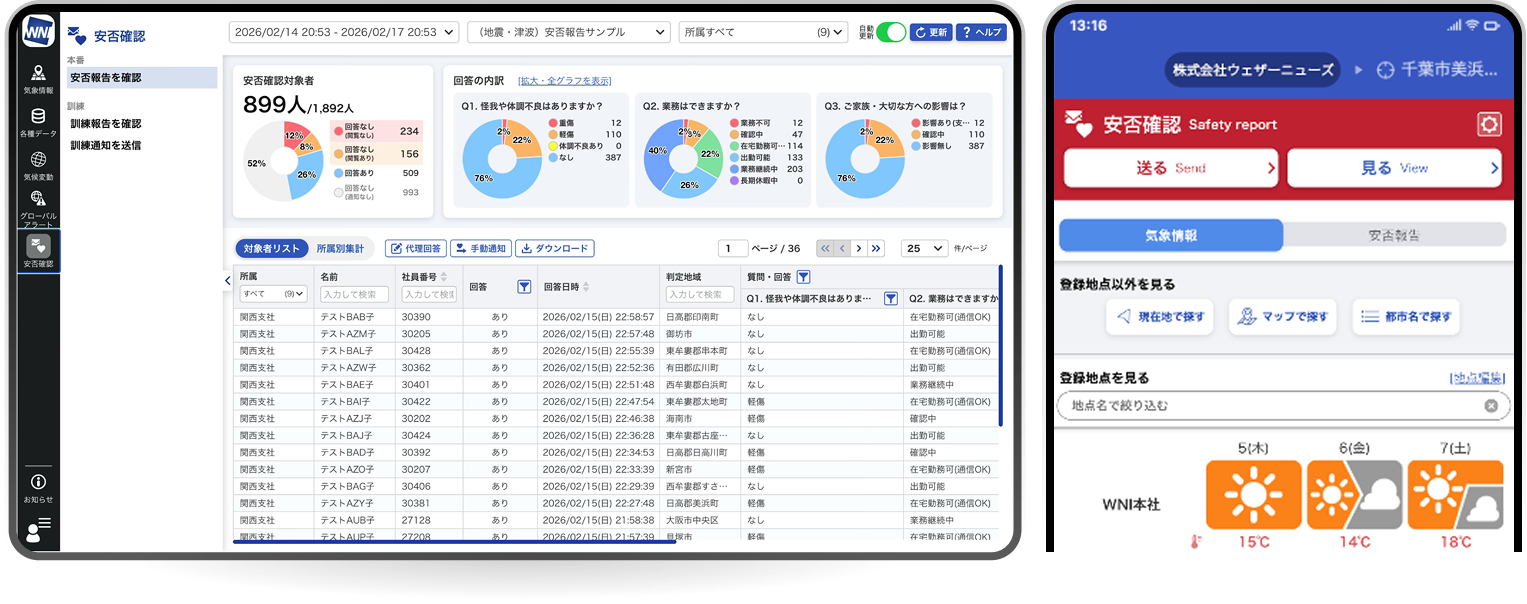This screenshot has width=1527, height=604.
Task: Tap 株式会社ウェザーニューズ company pill
Action: coord(1253,70)
